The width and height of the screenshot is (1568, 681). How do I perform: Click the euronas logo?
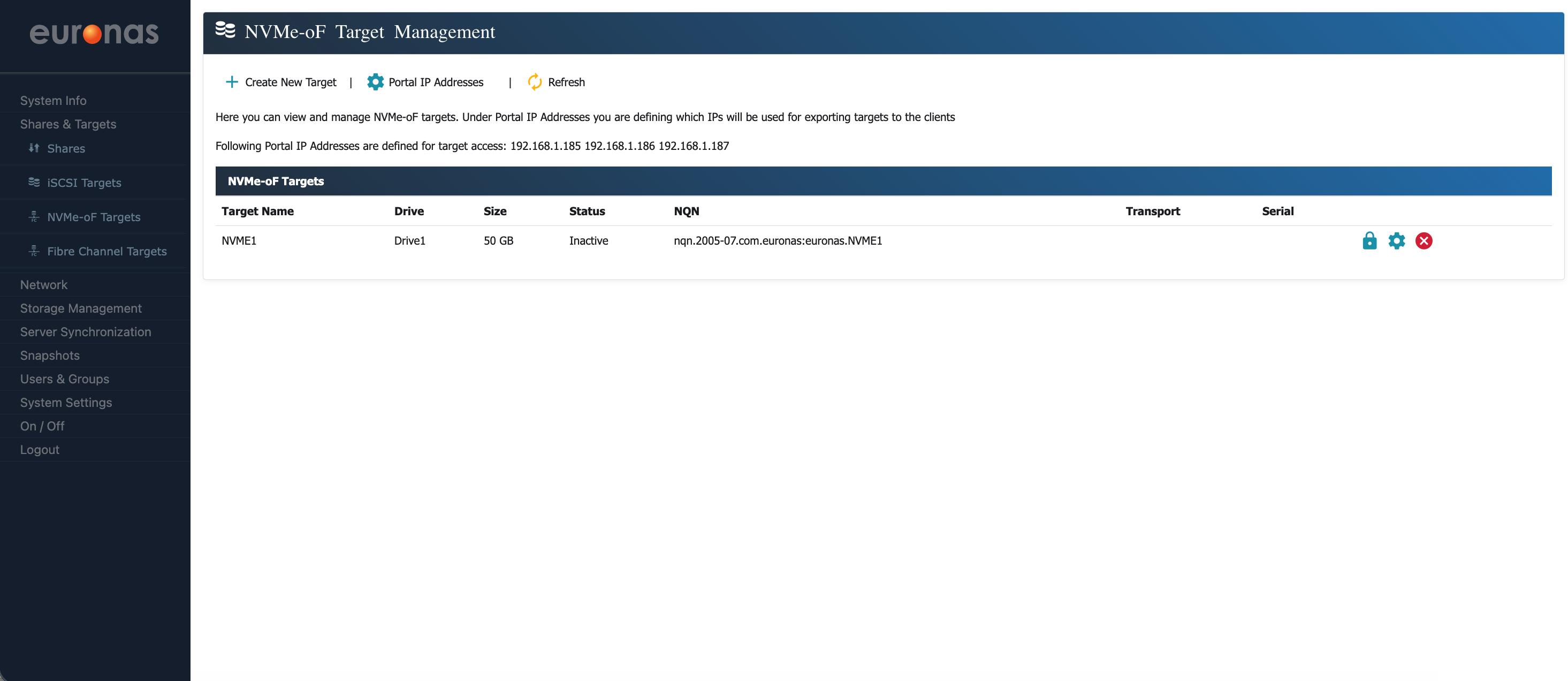tap(94, 34)
